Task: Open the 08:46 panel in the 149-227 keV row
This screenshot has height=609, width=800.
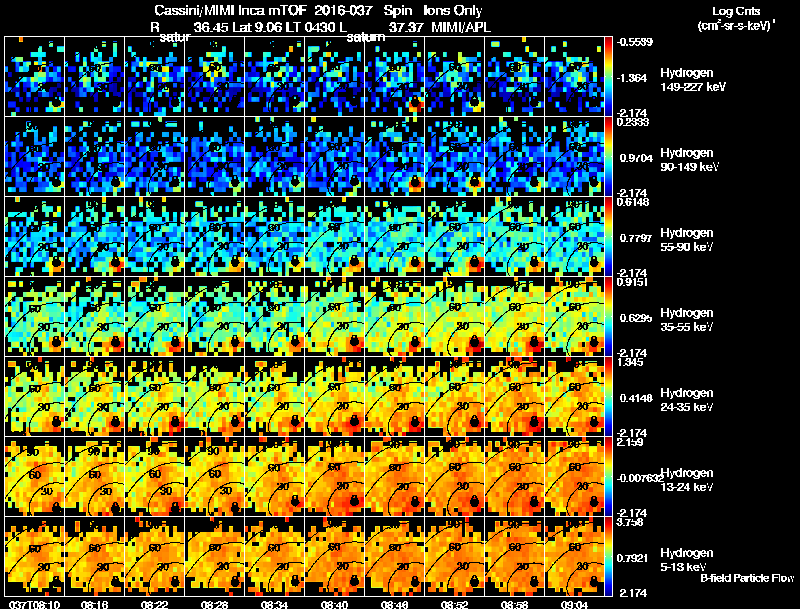Action: (394, 77)
